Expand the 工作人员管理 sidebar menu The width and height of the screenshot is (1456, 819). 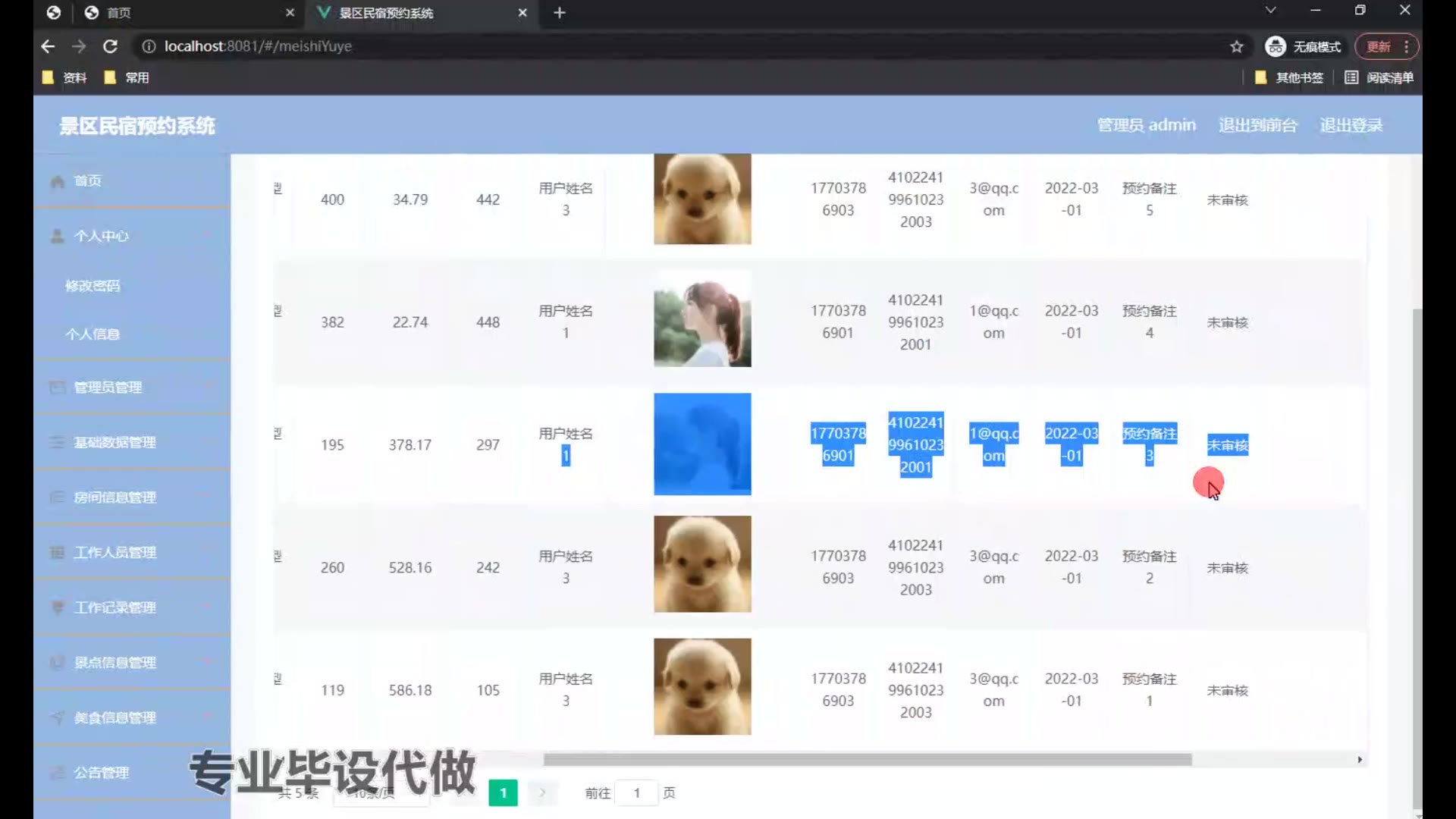pyautogui.click(x=115, y=553)
